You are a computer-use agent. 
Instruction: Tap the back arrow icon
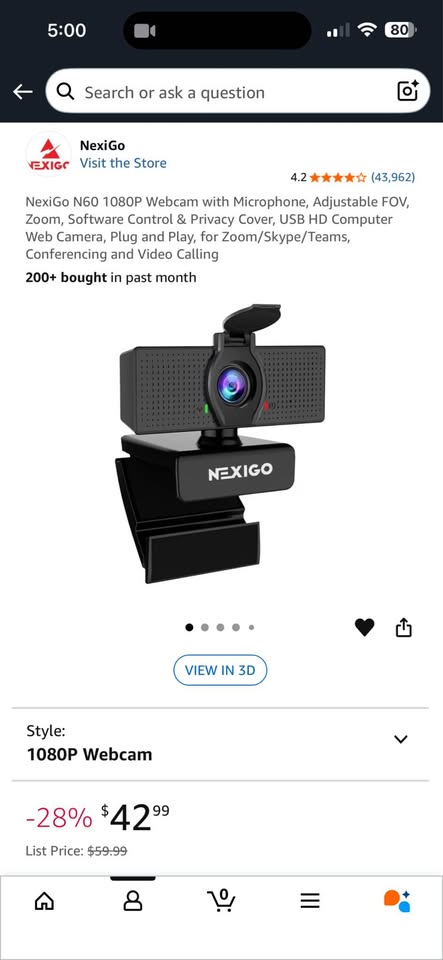coord(23,92)
